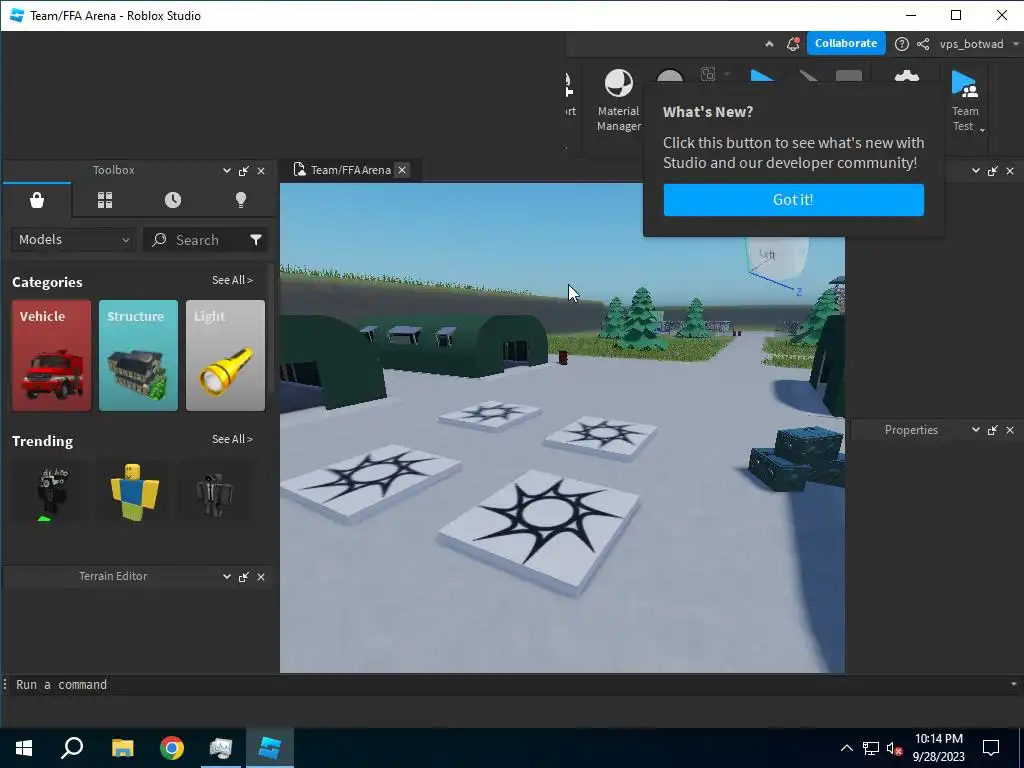
Task: Open the Inventory grid tab in Toolbox
Action: tap(105, 200)
